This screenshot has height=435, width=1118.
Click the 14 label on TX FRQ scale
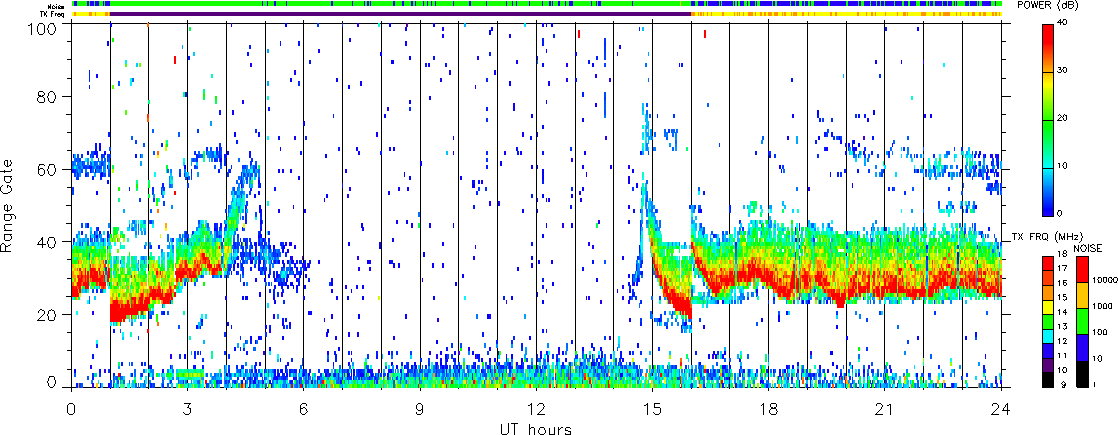[1062, 312]
